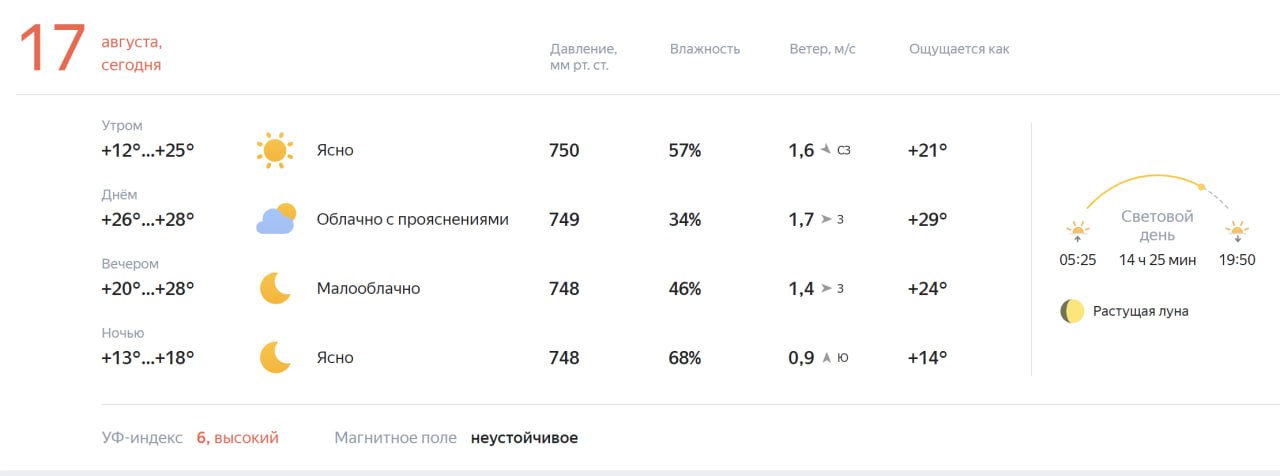
Task: Click the sunset icon above 19:50
Action: 1237,231
